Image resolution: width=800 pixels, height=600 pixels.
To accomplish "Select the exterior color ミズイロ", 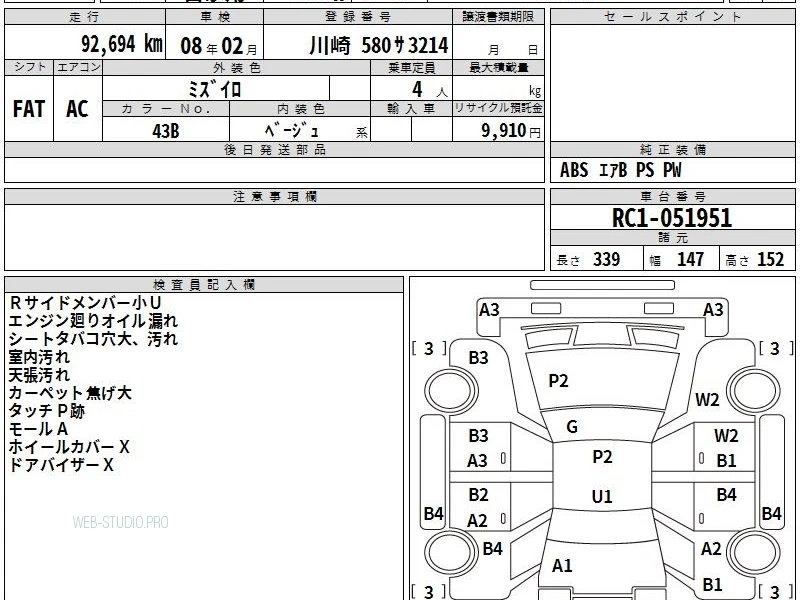I will click(215, 90).
